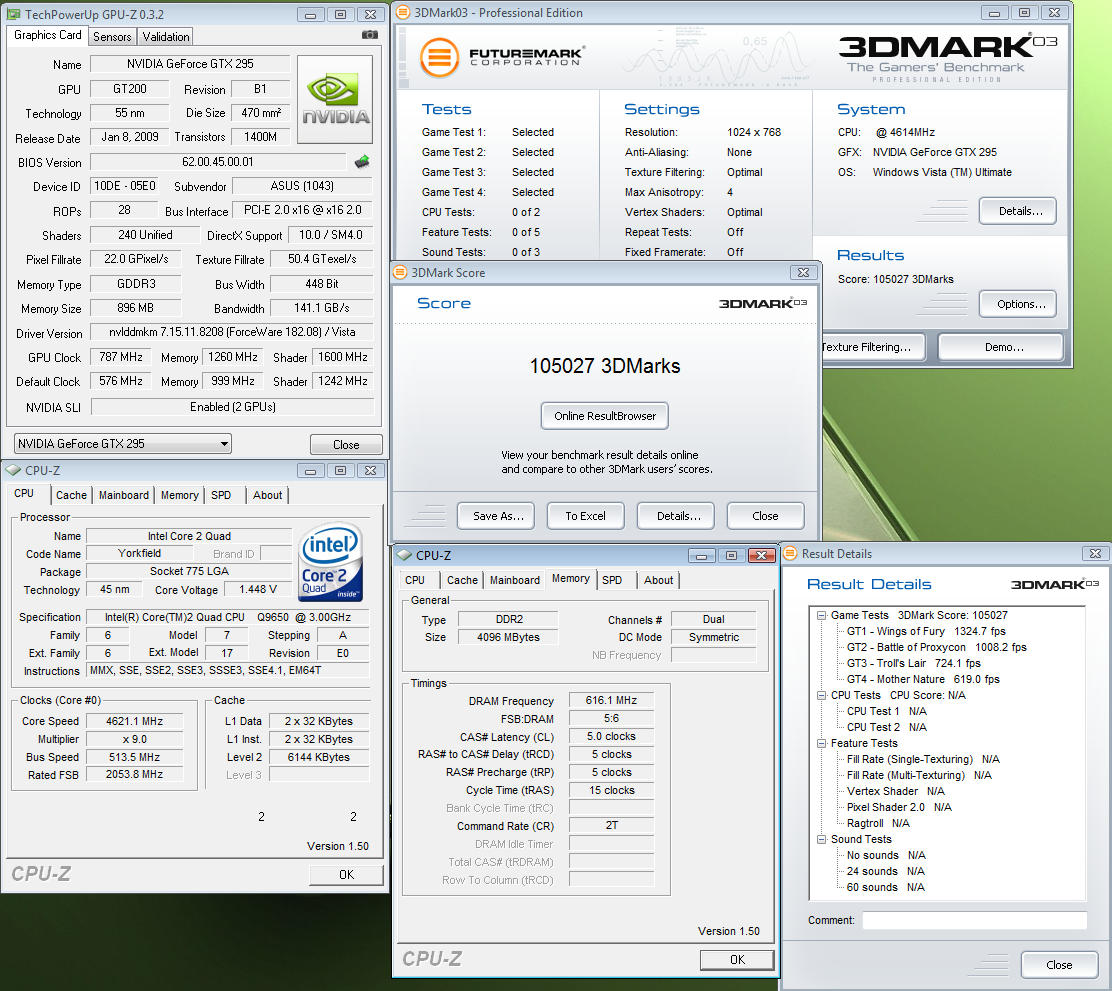
Task: Click Demo... button in 3DMark03
Action: tap(1003, 348)
